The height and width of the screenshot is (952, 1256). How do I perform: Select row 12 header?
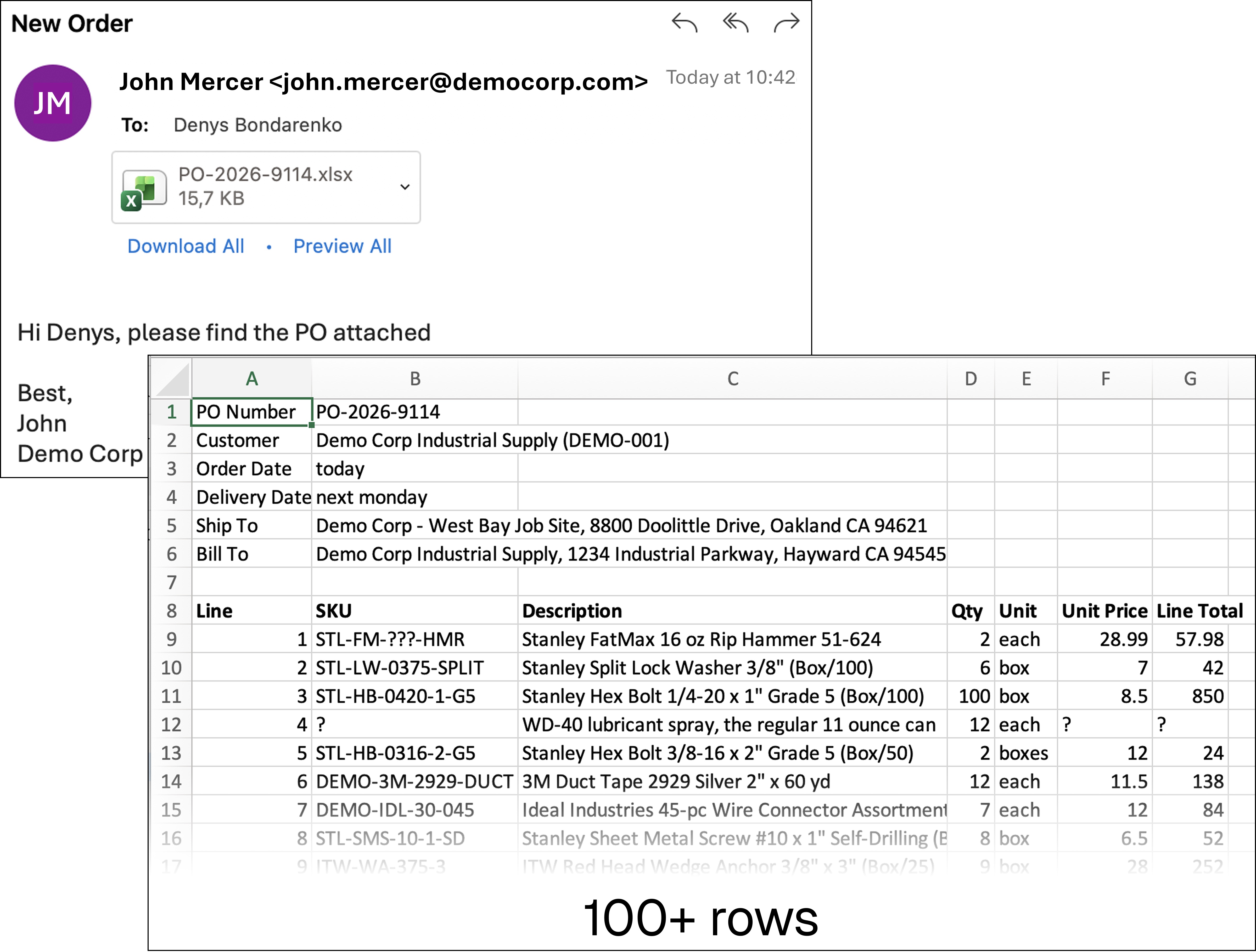[x=171, y=724]
